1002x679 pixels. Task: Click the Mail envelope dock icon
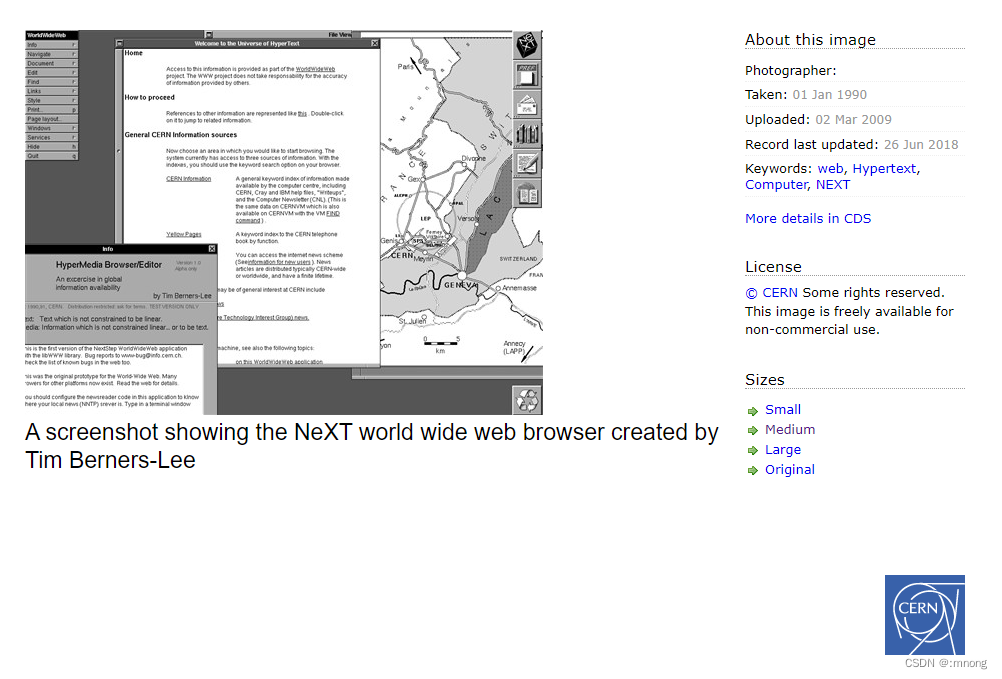[x=527, y=104]
